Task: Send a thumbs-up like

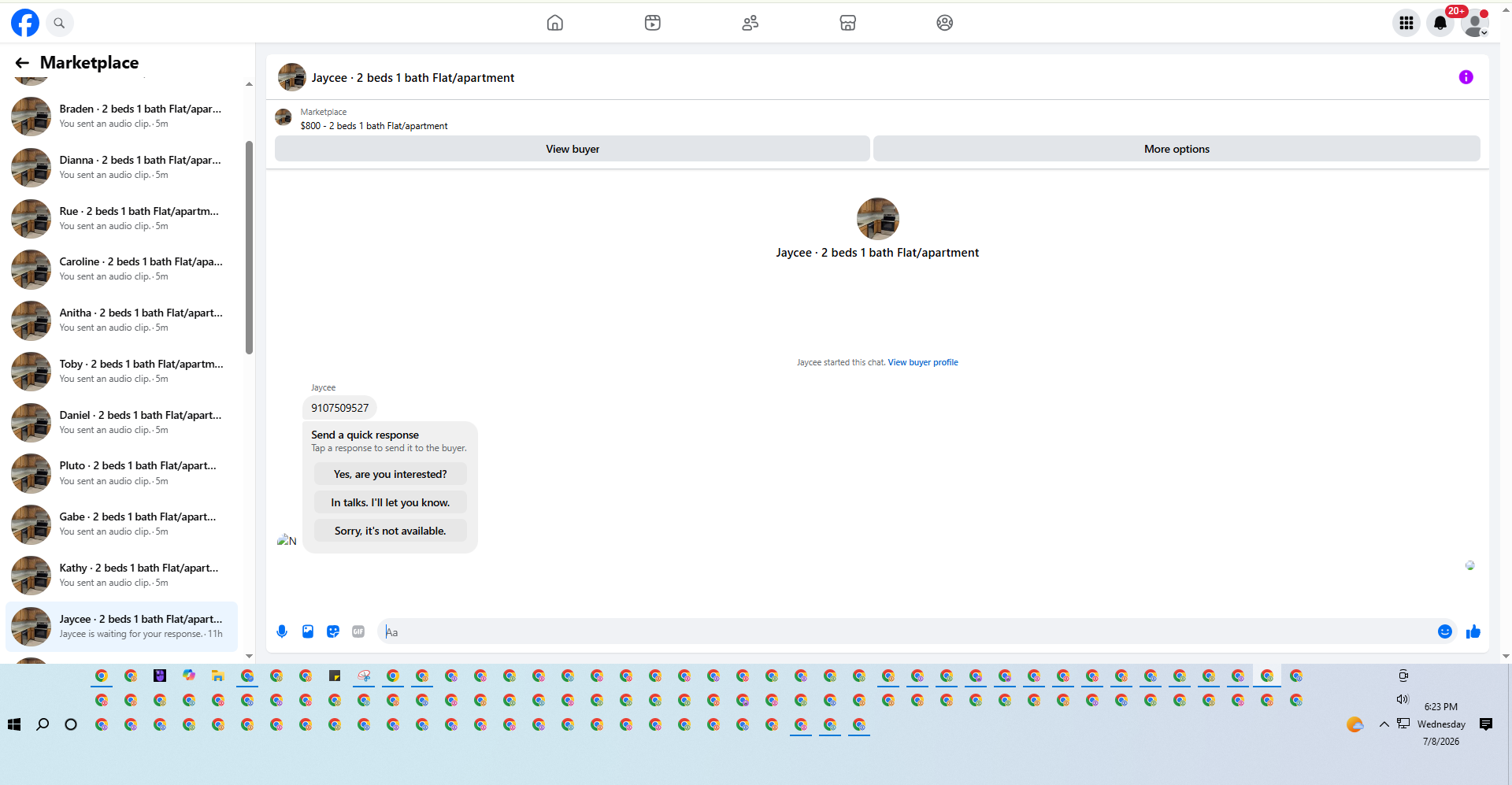Action: pyautogui.click(x=1473, y=631)
